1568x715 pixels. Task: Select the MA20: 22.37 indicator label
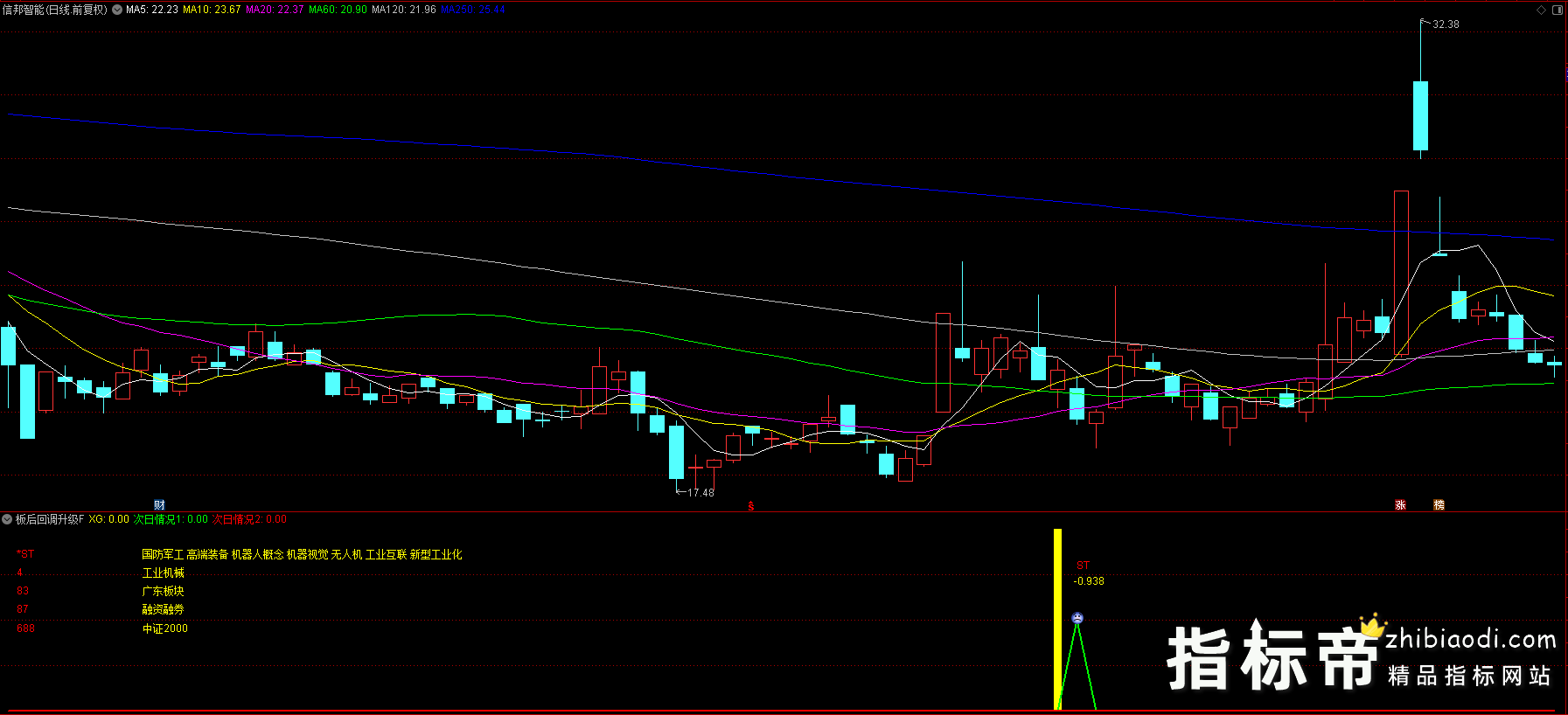point(275,10)
